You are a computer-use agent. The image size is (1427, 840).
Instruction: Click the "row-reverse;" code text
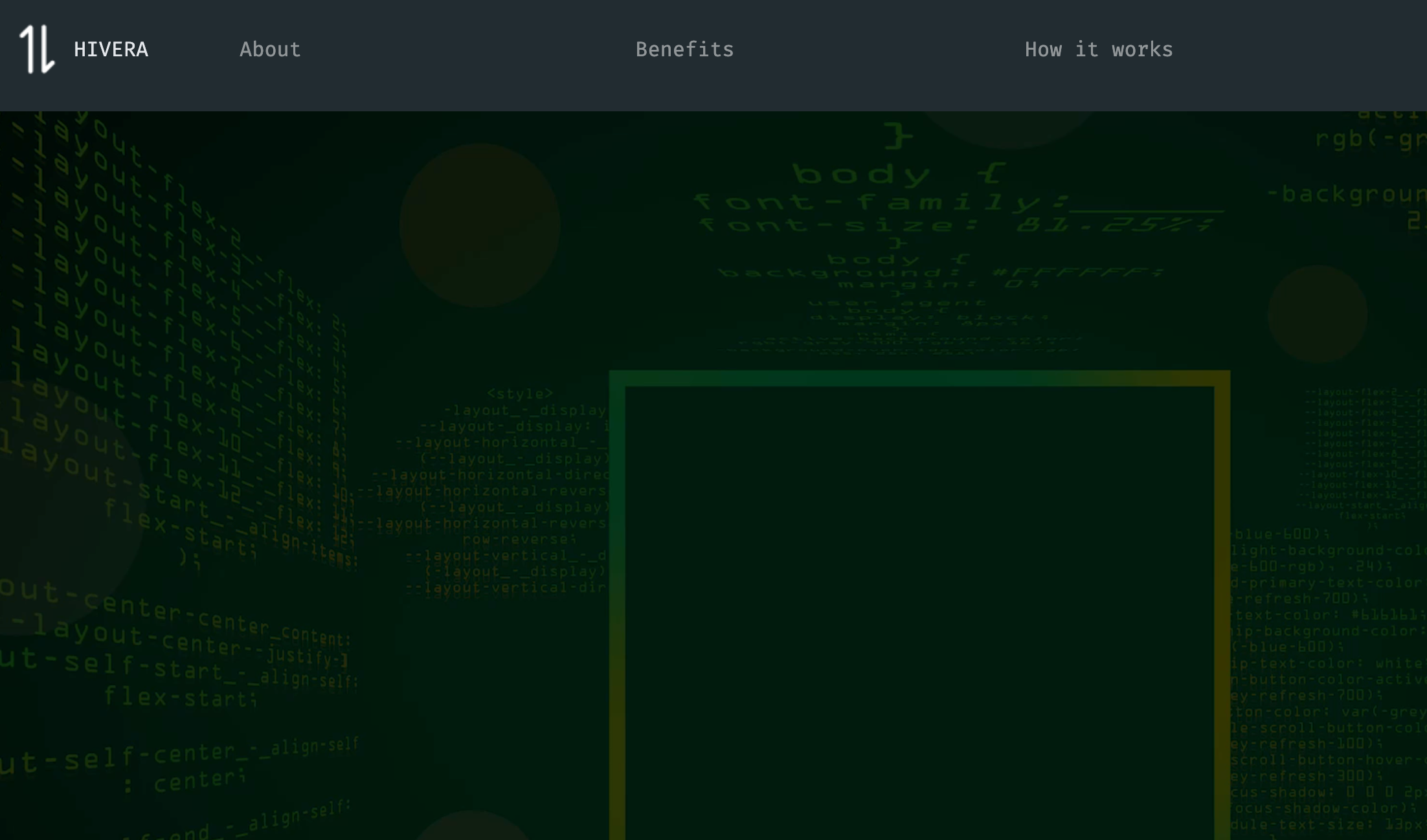[519, 539]
